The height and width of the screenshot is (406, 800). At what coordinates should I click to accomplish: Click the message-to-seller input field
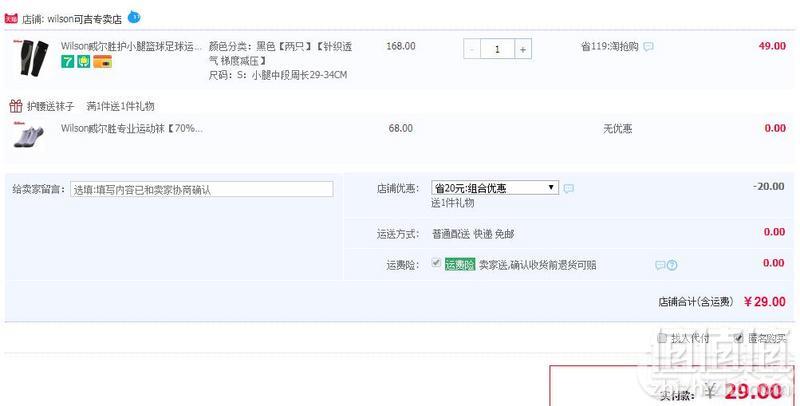202,189
